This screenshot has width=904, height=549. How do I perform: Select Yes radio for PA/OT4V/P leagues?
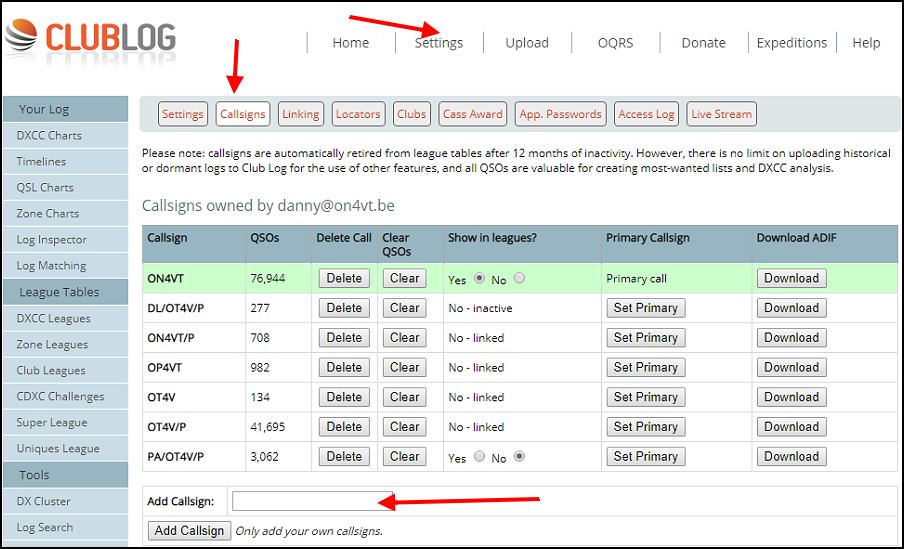(x=479, y=456)
